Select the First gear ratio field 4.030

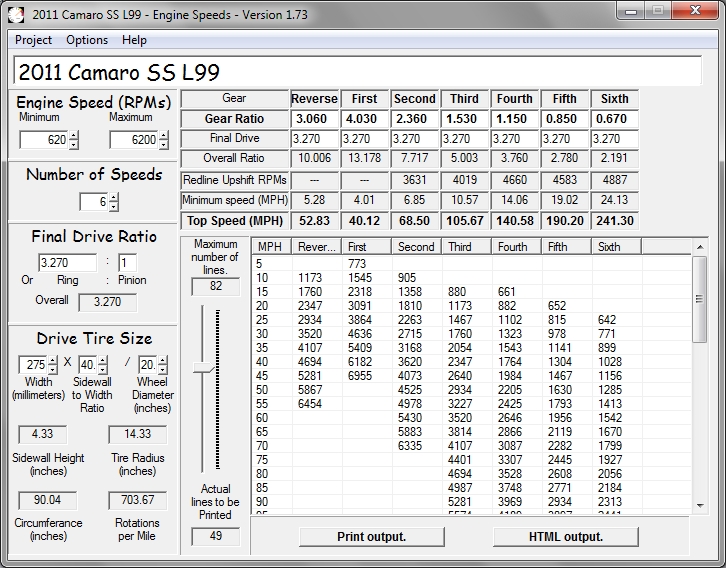(x=364, y=118)
